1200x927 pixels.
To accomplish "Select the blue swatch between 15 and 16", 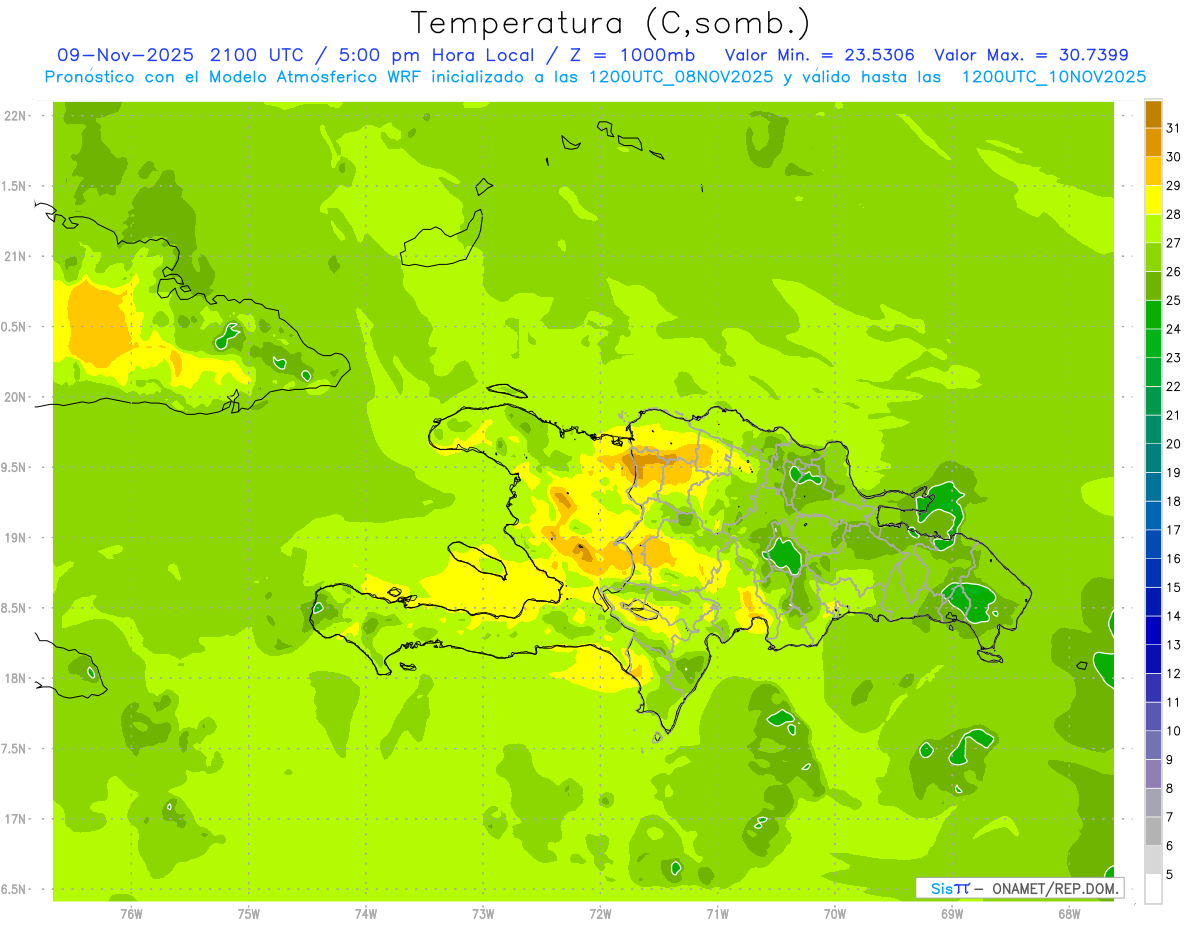I will click(x=1153, y=573).
